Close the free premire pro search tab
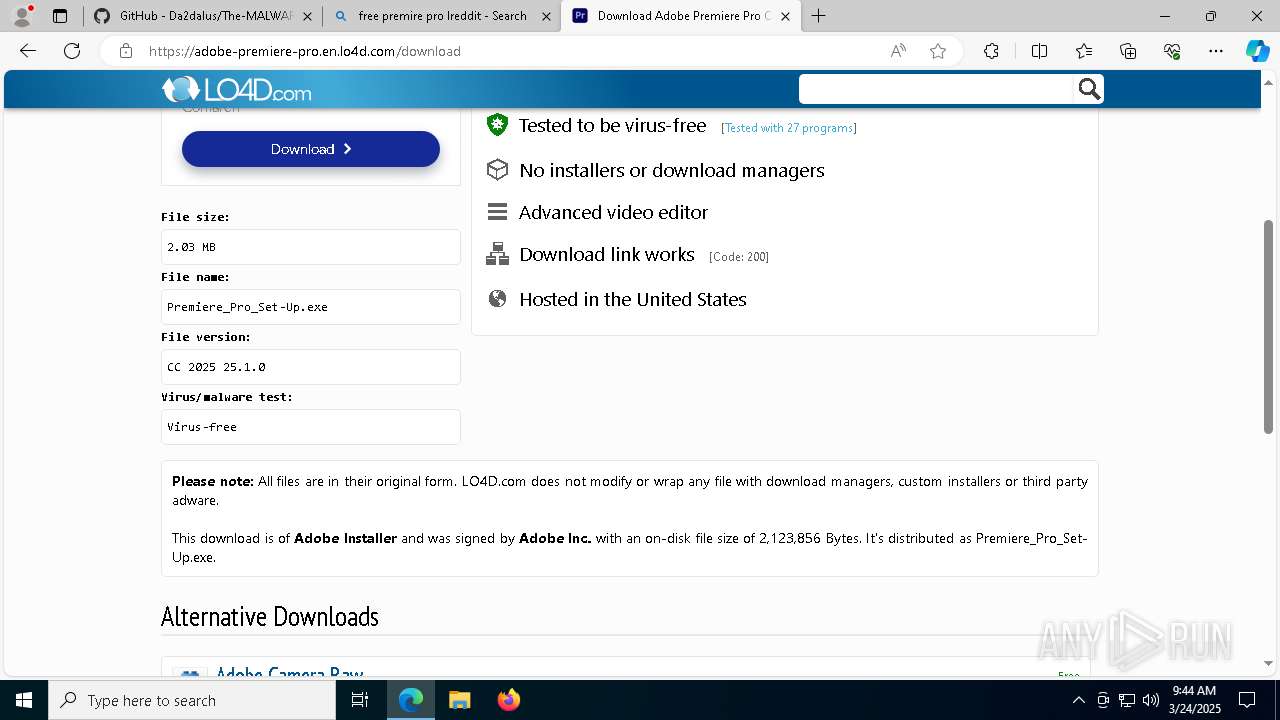This screenshot has width=1280, height=720. [x=546, y=16]
